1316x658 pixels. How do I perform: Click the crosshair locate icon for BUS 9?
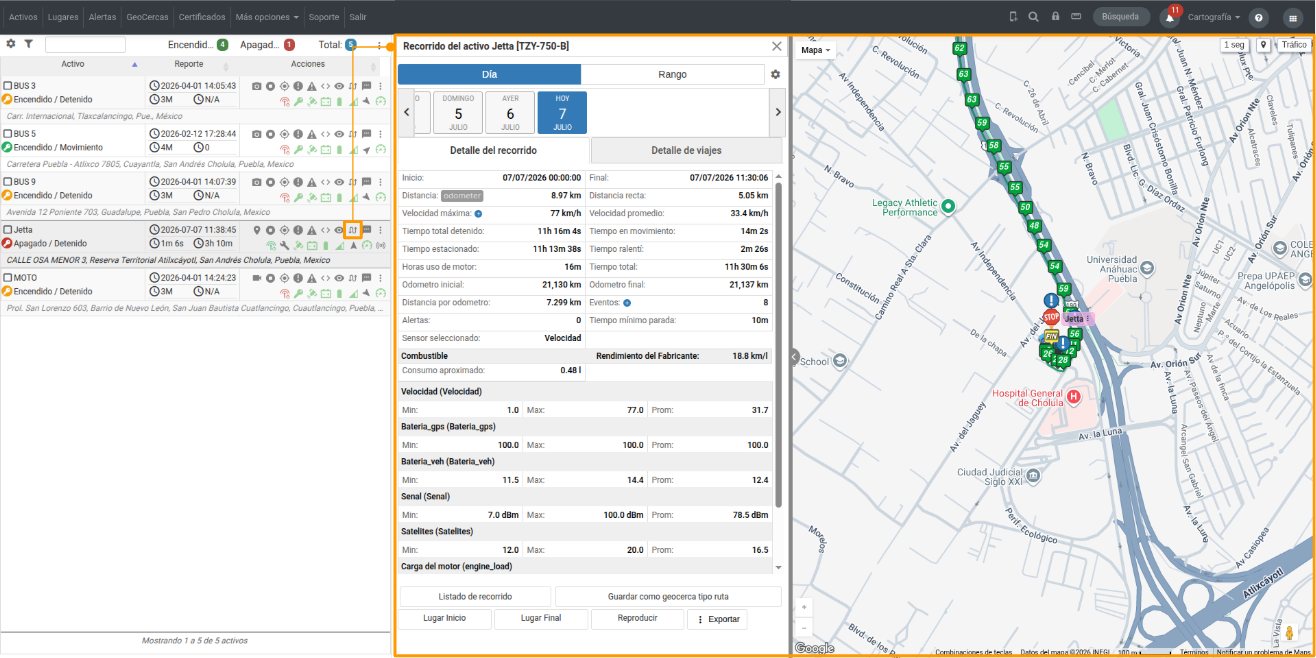pos(284,182)
